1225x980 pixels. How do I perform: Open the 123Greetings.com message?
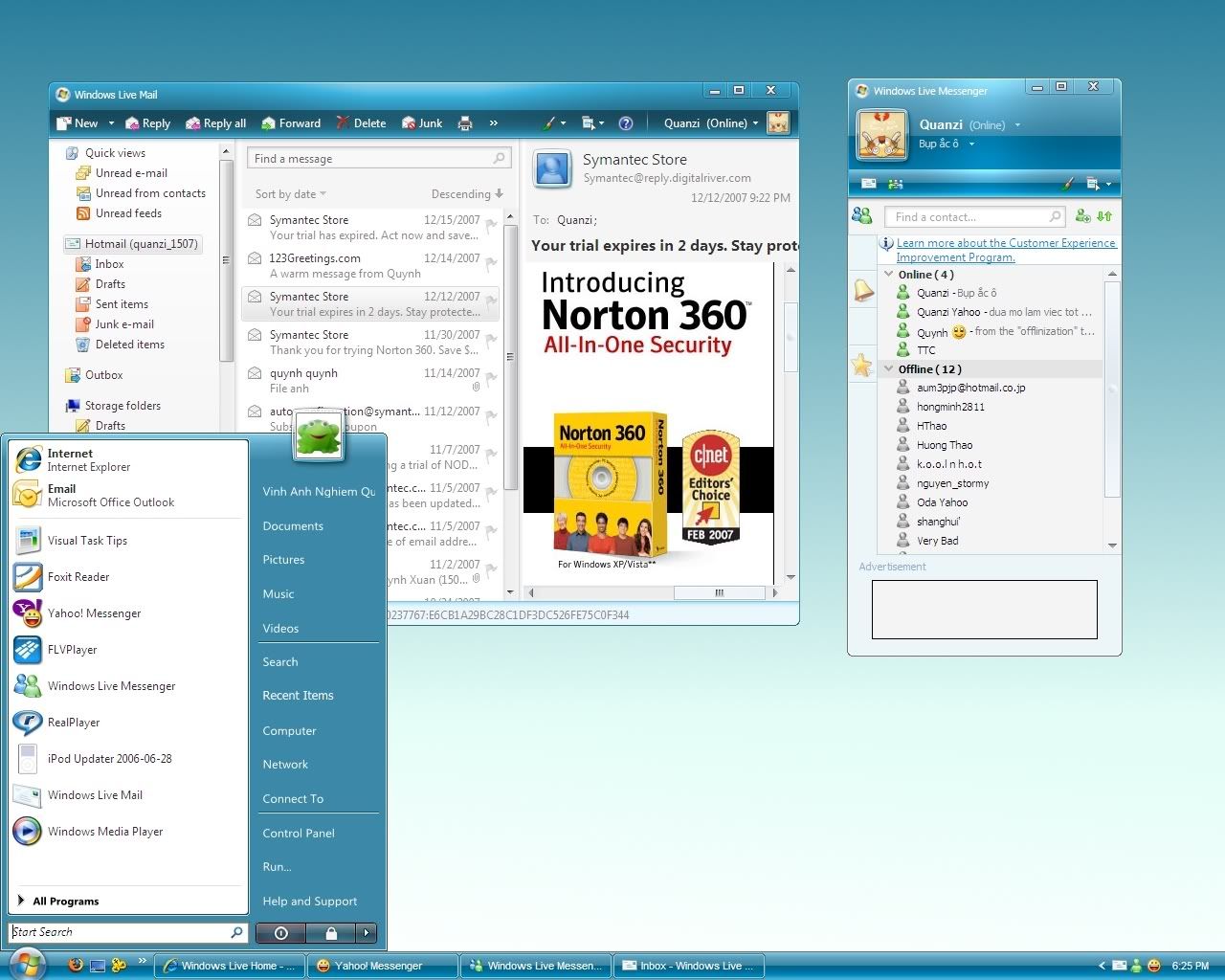(371, 266)
